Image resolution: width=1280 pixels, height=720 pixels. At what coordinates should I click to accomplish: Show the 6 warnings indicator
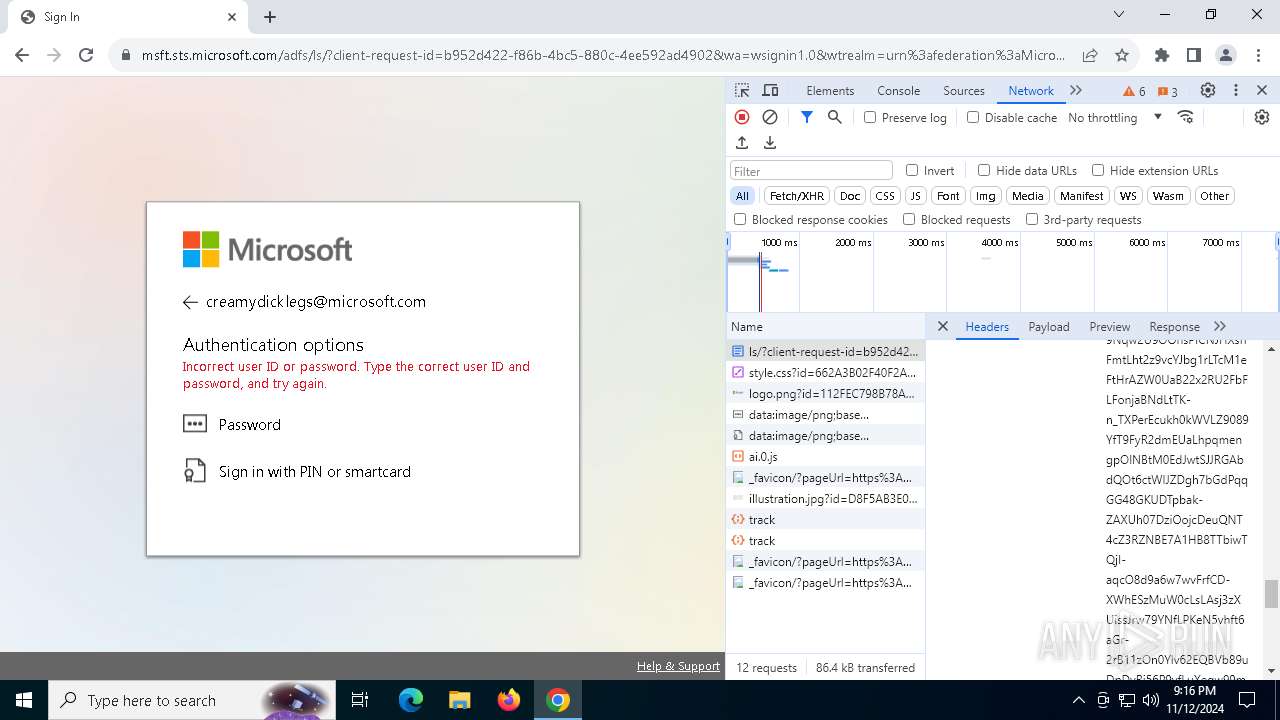tap(1135, 91)
